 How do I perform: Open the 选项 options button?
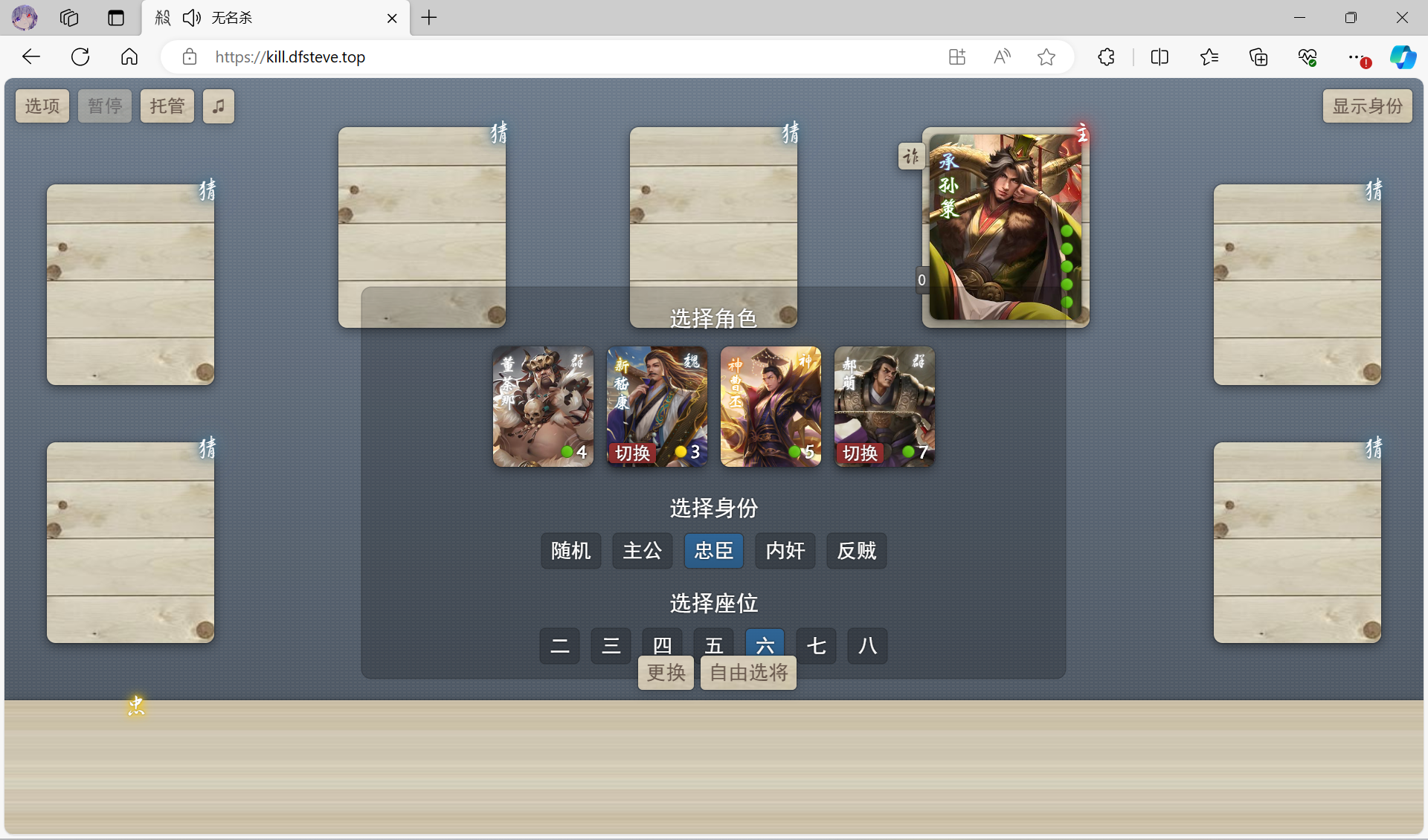pos(42,106)
